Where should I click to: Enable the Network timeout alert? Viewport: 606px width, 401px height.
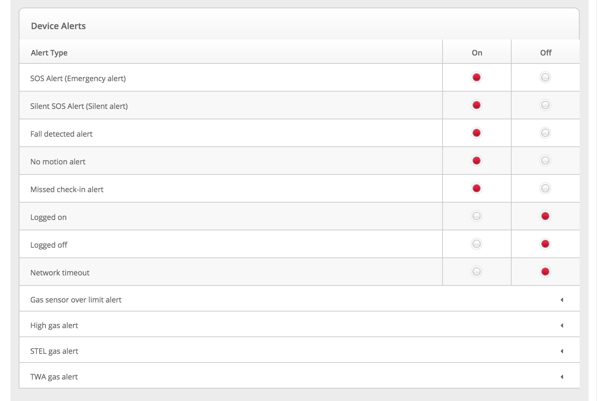pos(477,272)
